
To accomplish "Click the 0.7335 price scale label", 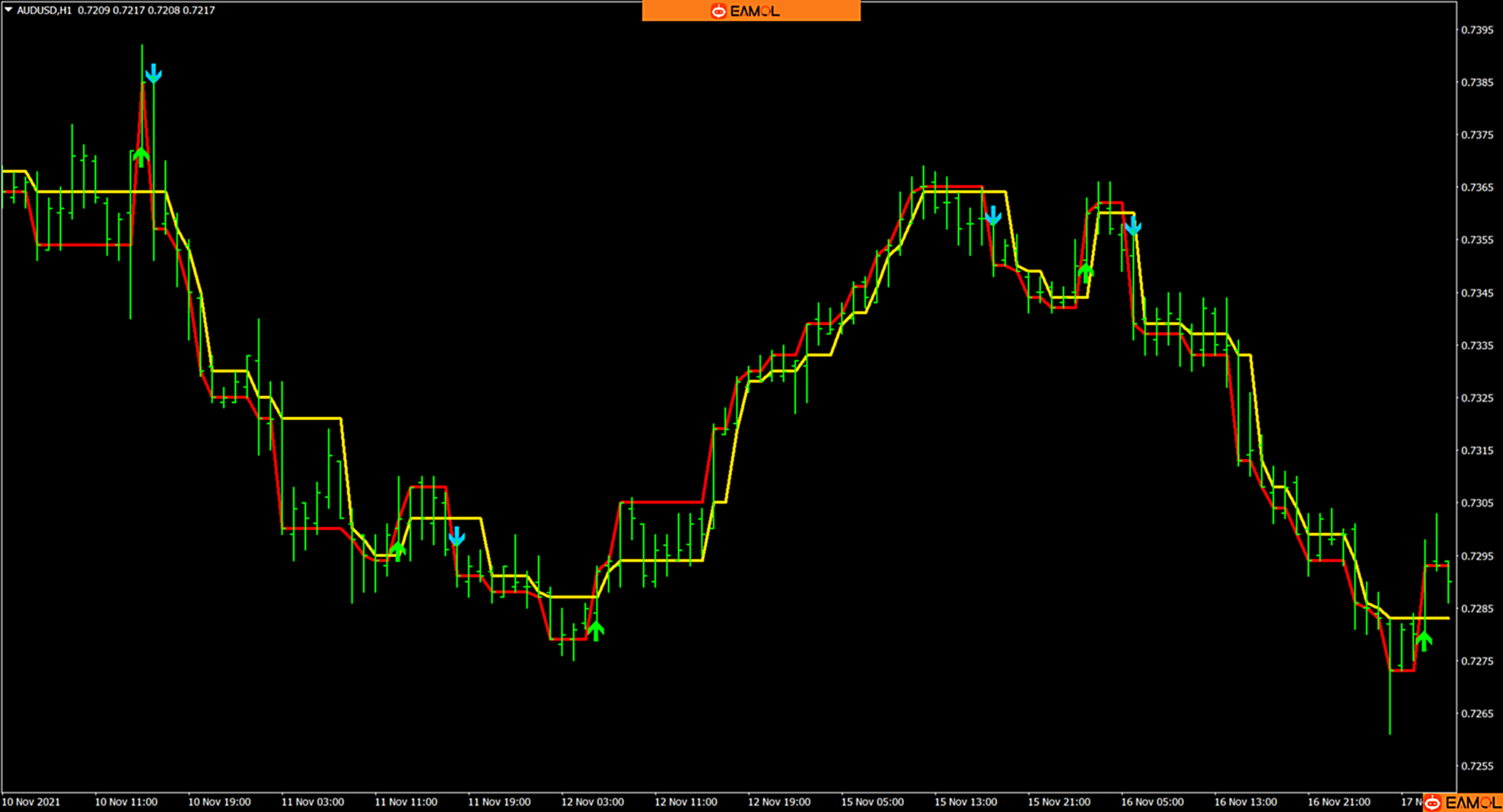I will click(1477, 346).
